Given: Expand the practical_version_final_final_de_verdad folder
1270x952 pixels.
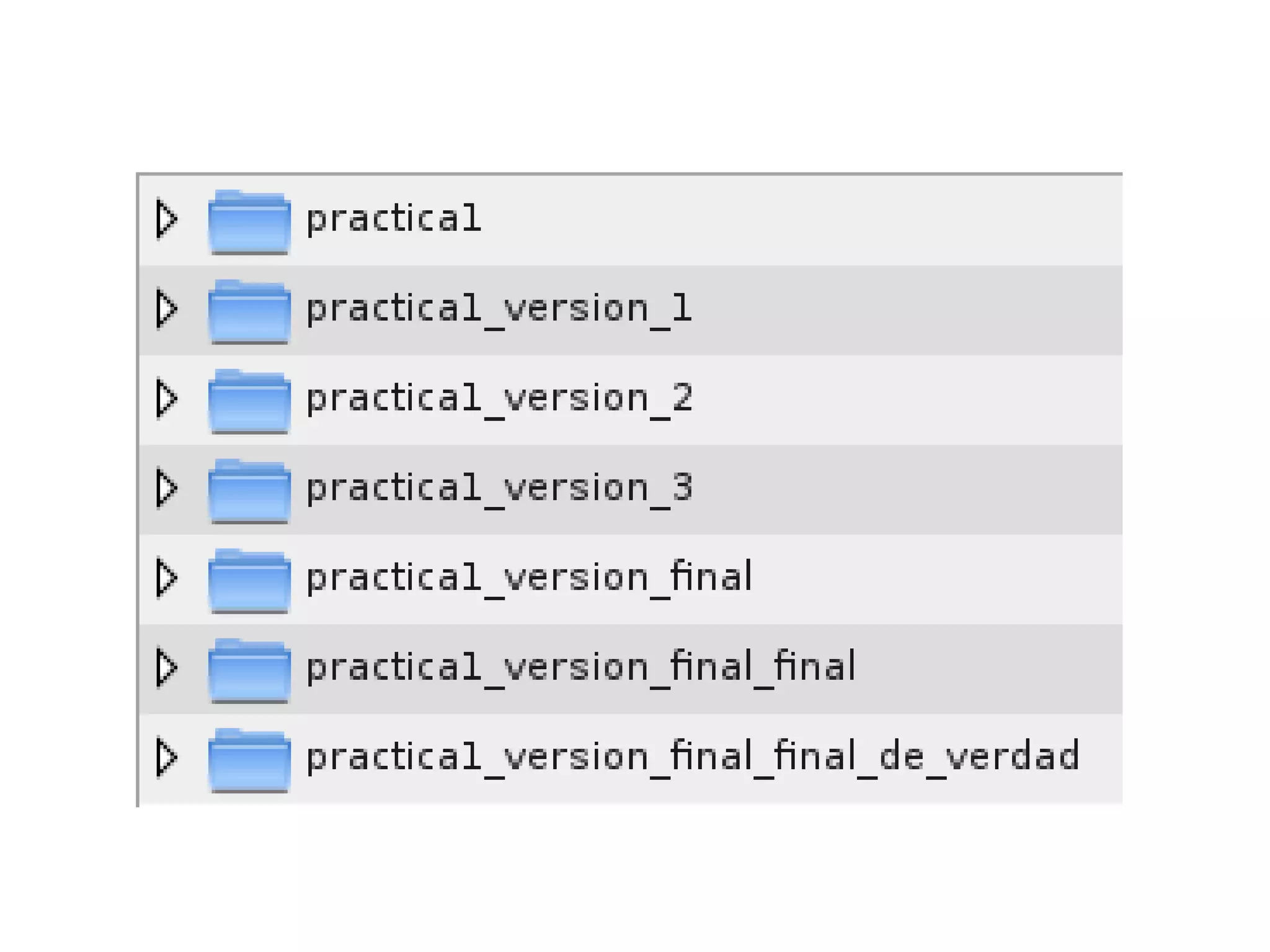Looking at the screenshot, I should click(x=166, y=757).
